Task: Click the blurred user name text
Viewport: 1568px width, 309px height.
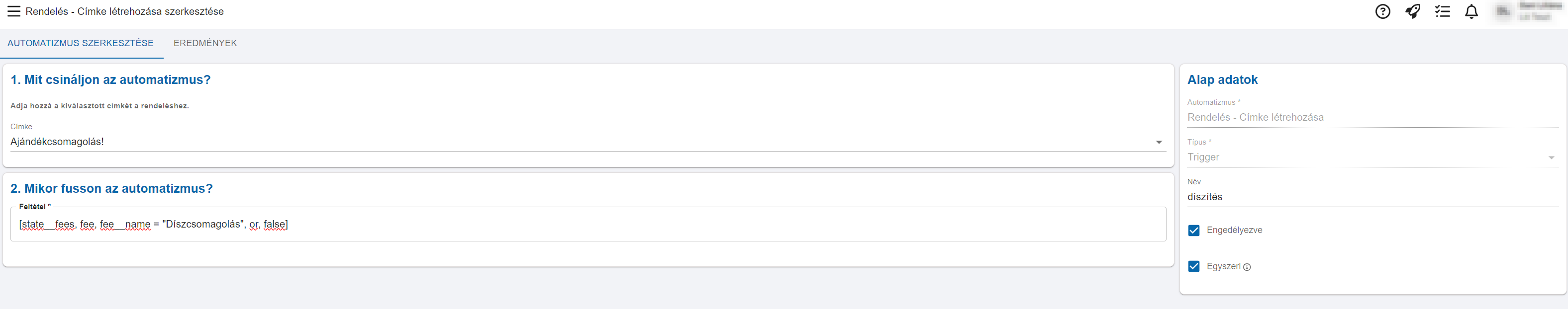Action: (x=1540, y=11)
